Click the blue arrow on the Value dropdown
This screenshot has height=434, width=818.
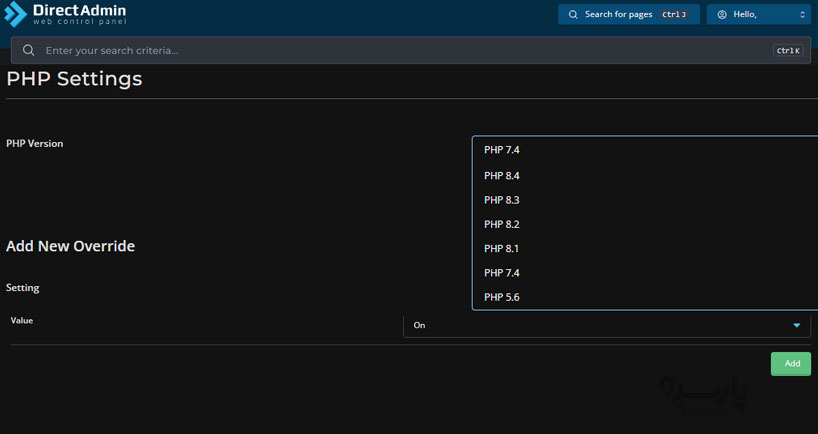[x=797, y=326]
